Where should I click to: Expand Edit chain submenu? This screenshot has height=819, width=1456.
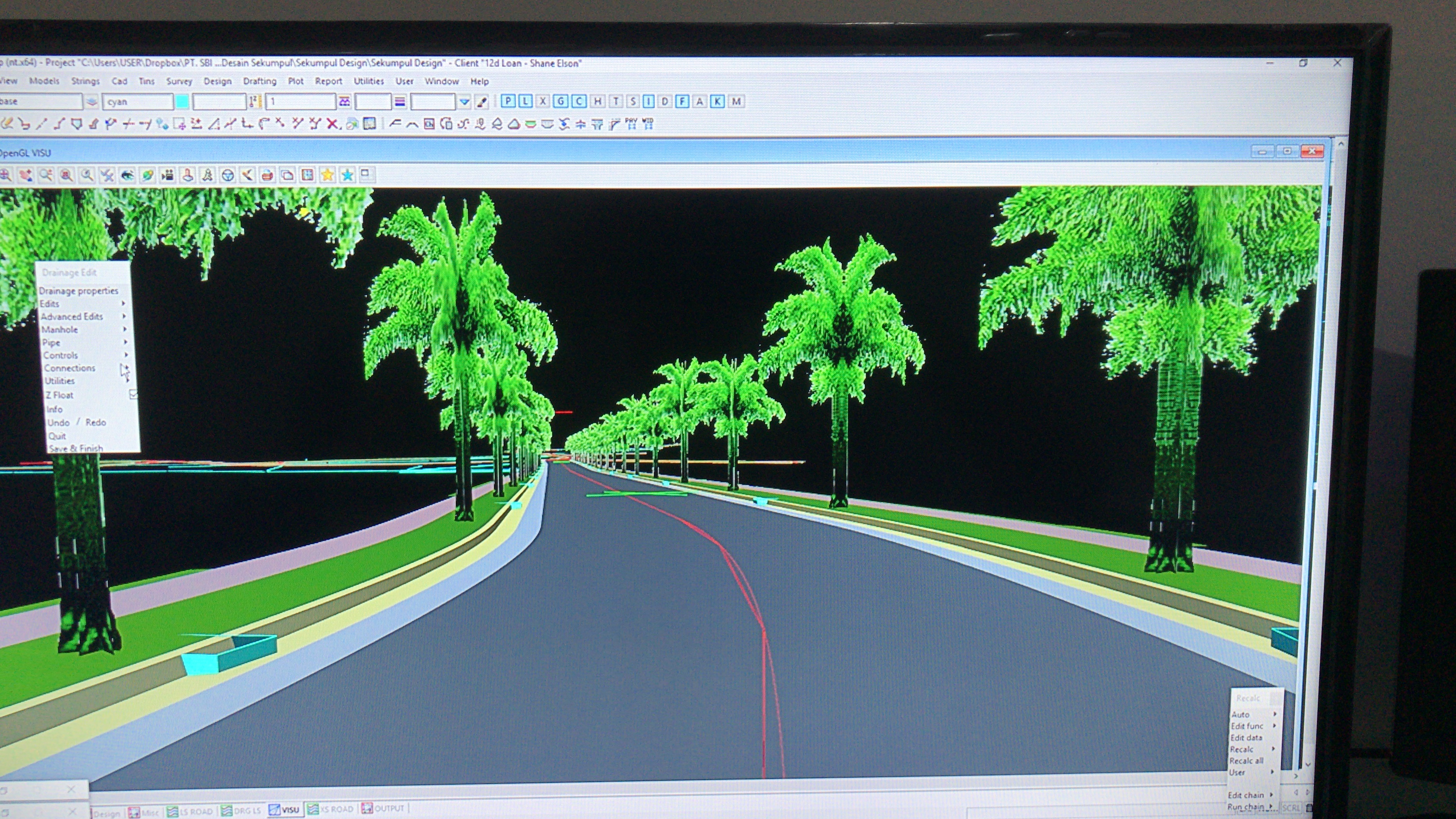click(1272, 795)
